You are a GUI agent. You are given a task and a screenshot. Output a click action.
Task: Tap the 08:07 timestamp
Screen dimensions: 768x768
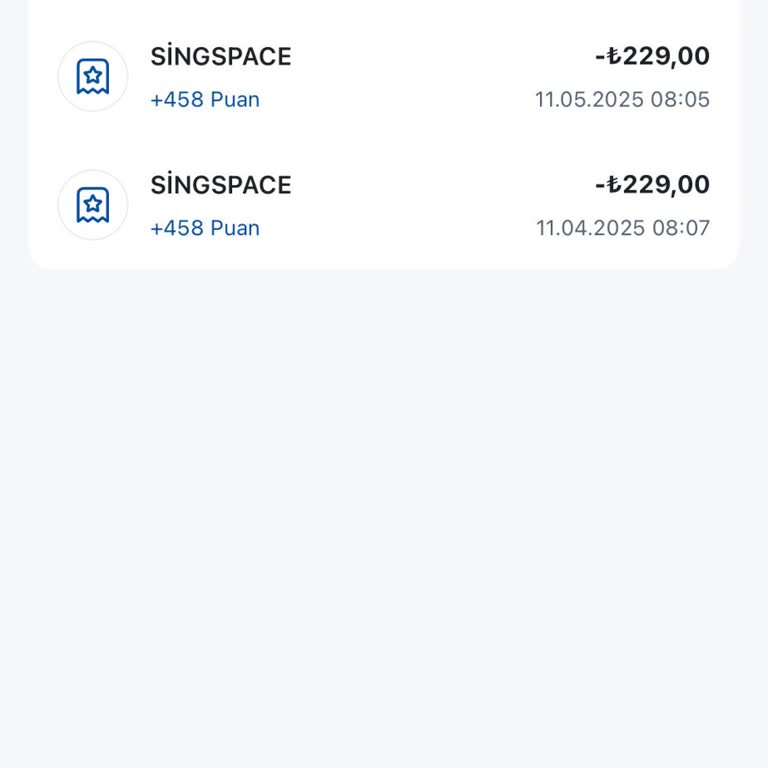click(x=681, y=228)
